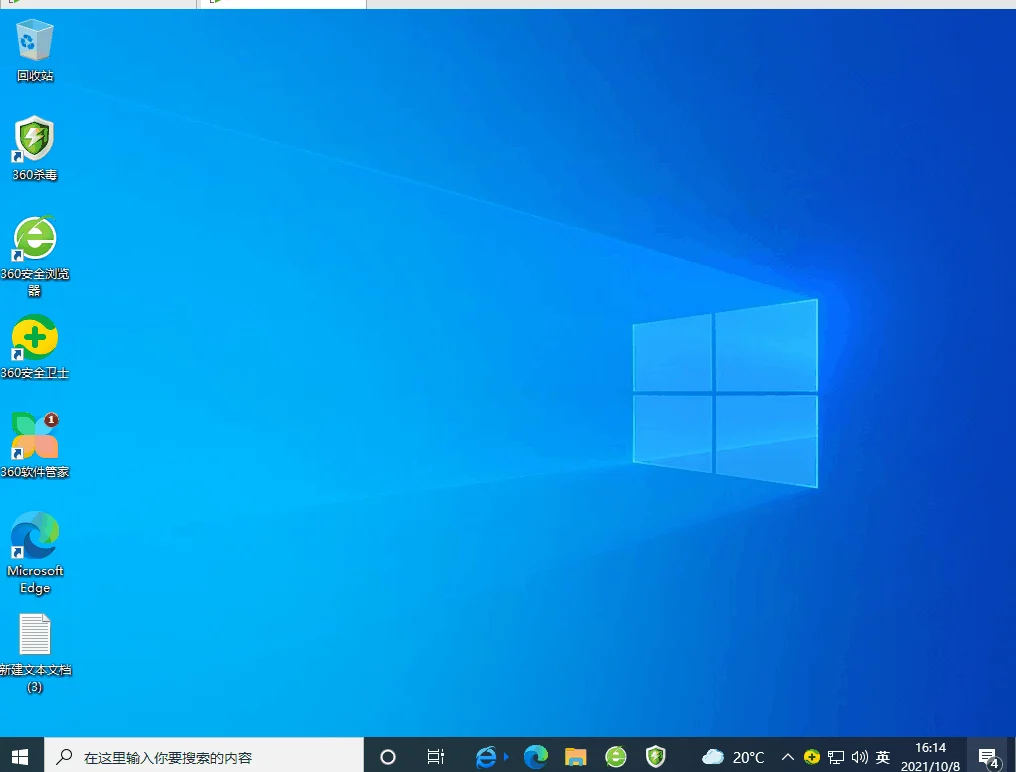Screen dimensions: 1016x772
Task: Open the volume speaker tray icon
Action: pos(859,756)
